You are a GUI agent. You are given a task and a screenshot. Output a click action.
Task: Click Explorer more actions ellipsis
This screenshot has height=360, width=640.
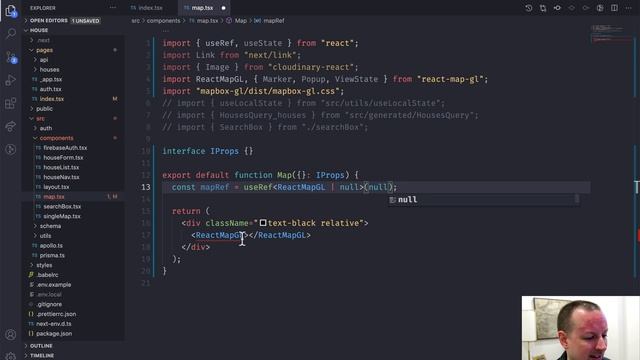pos(113,8)
